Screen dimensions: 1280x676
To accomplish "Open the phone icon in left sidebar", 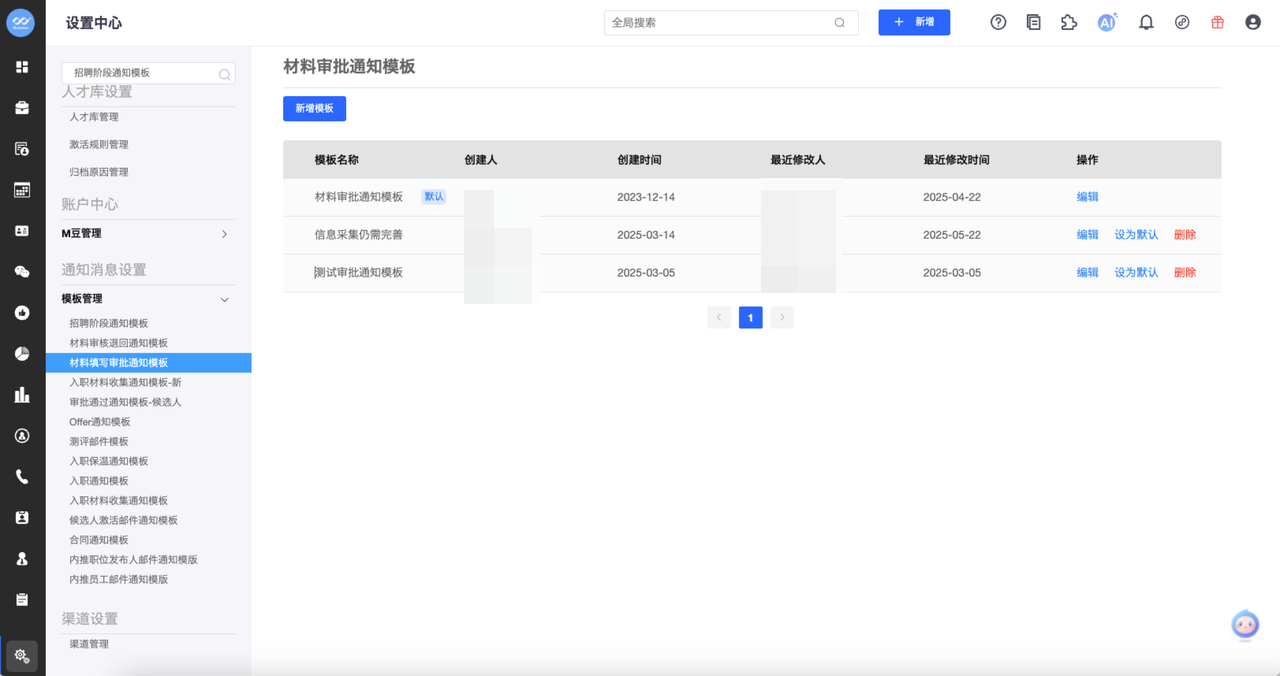I will coord(22,477).
